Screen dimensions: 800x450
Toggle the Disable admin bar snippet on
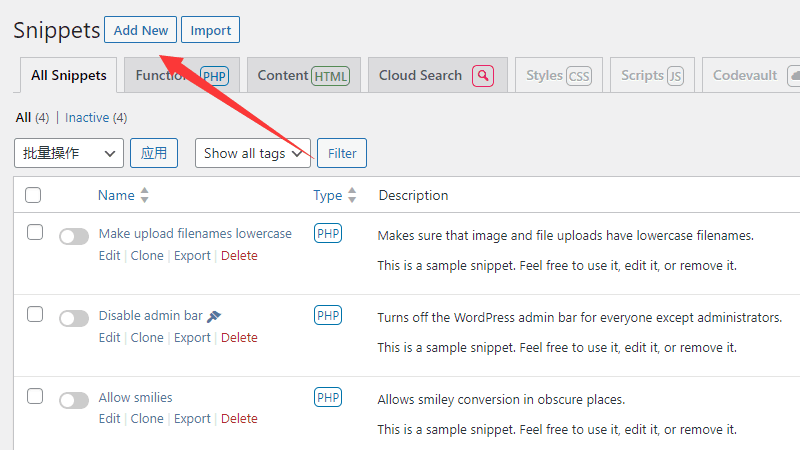click(x=74, y=318)
